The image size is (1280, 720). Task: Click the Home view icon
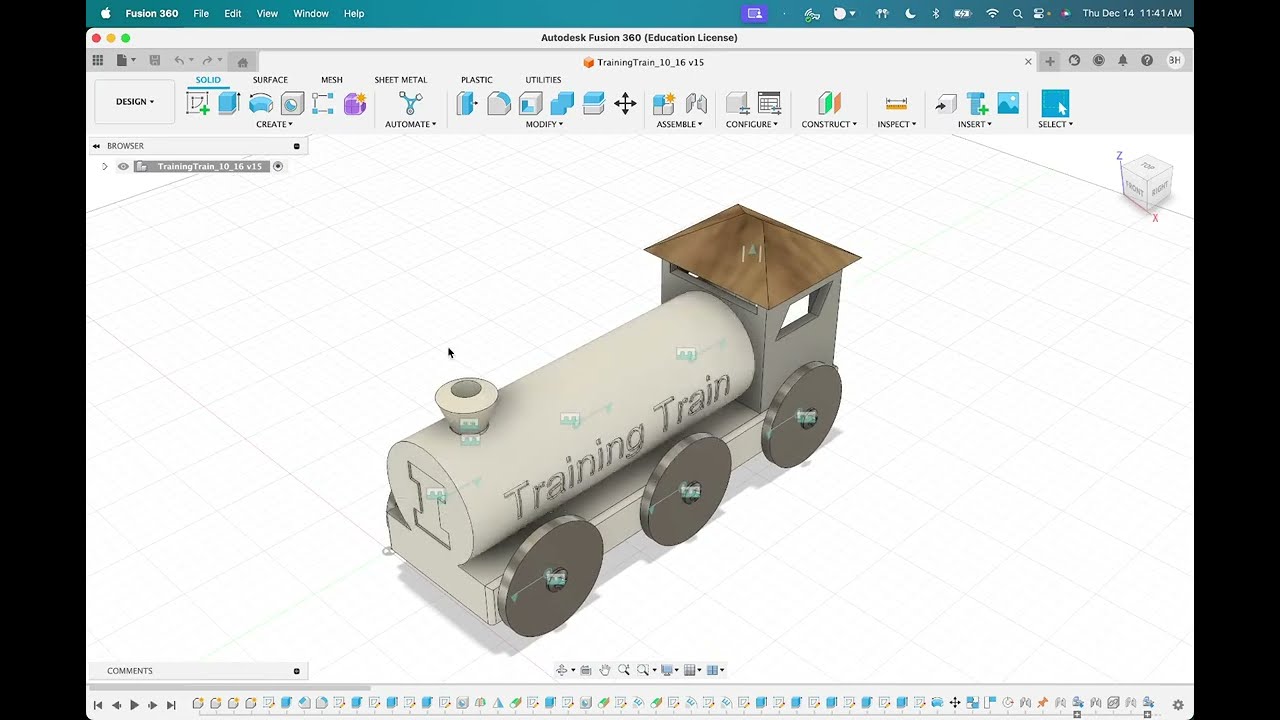[242, 62]
